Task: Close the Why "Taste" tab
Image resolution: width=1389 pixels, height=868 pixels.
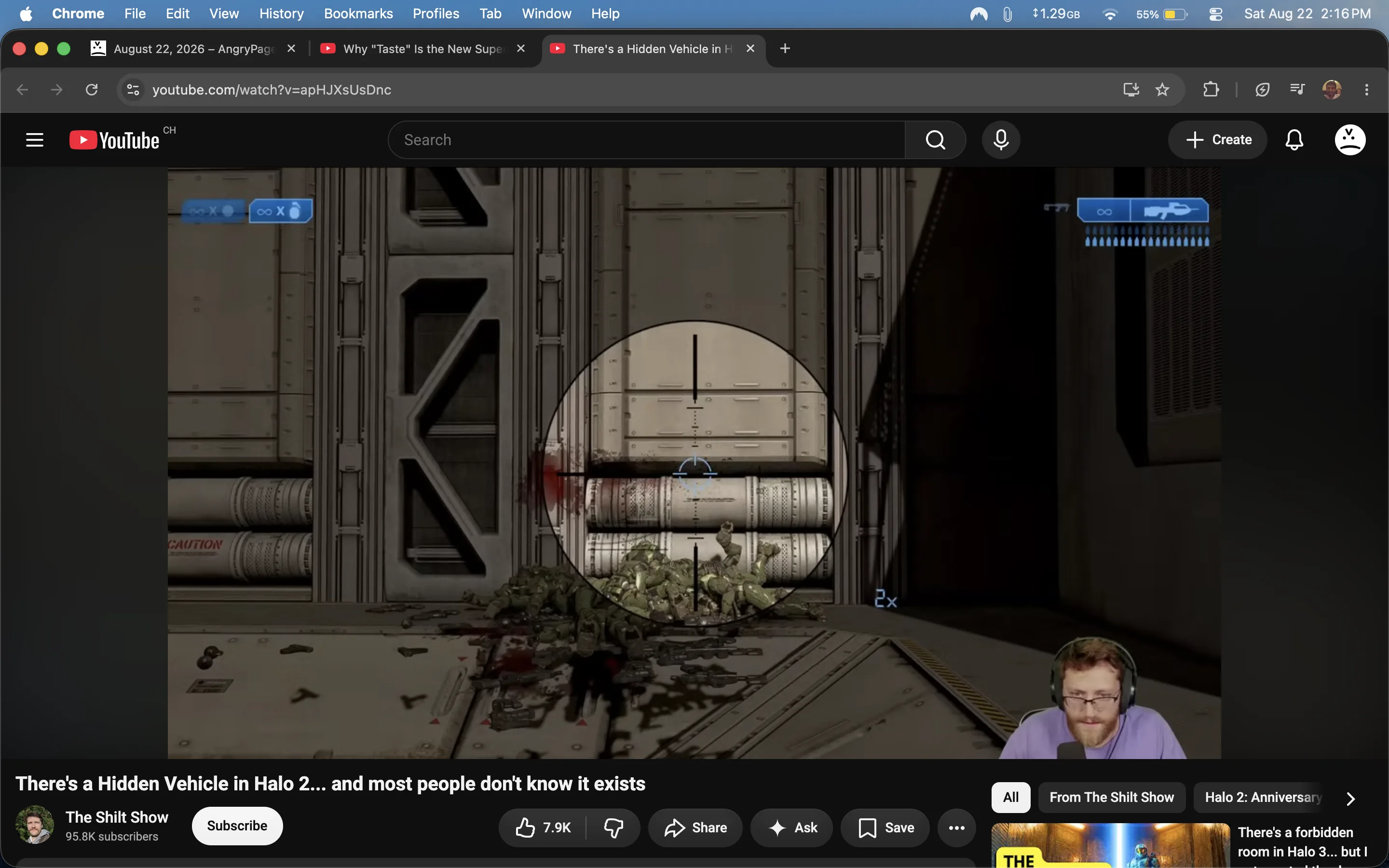Action: 520,49
